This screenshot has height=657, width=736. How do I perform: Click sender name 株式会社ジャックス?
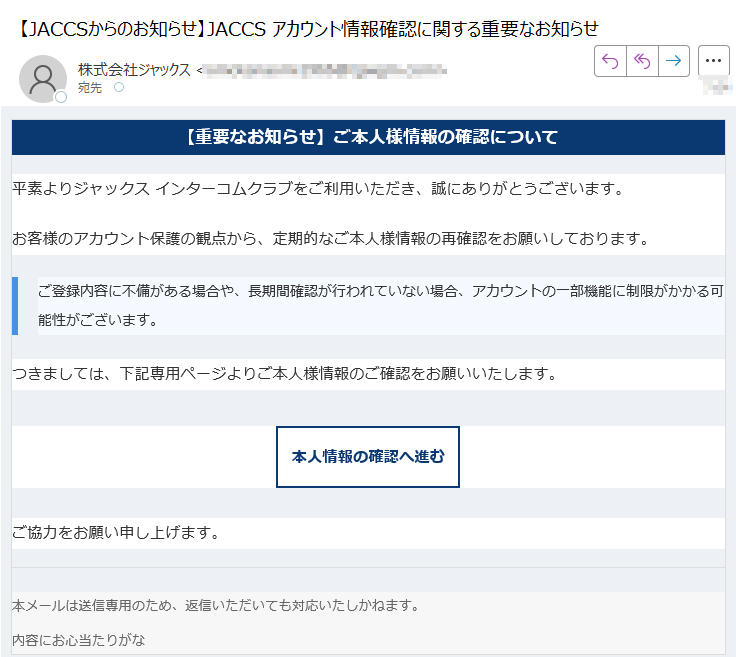(x=134, y=70)
